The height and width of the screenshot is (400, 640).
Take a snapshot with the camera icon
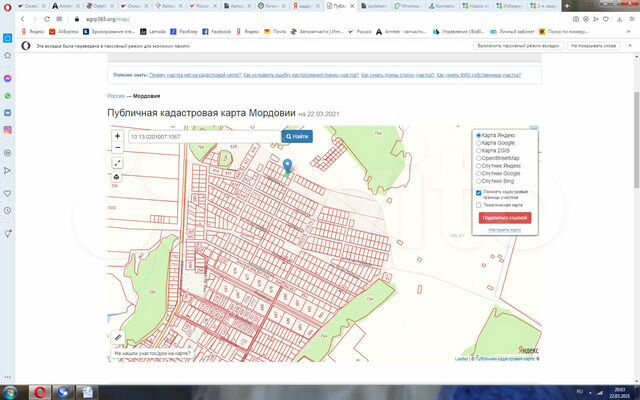tap(576, 19)
